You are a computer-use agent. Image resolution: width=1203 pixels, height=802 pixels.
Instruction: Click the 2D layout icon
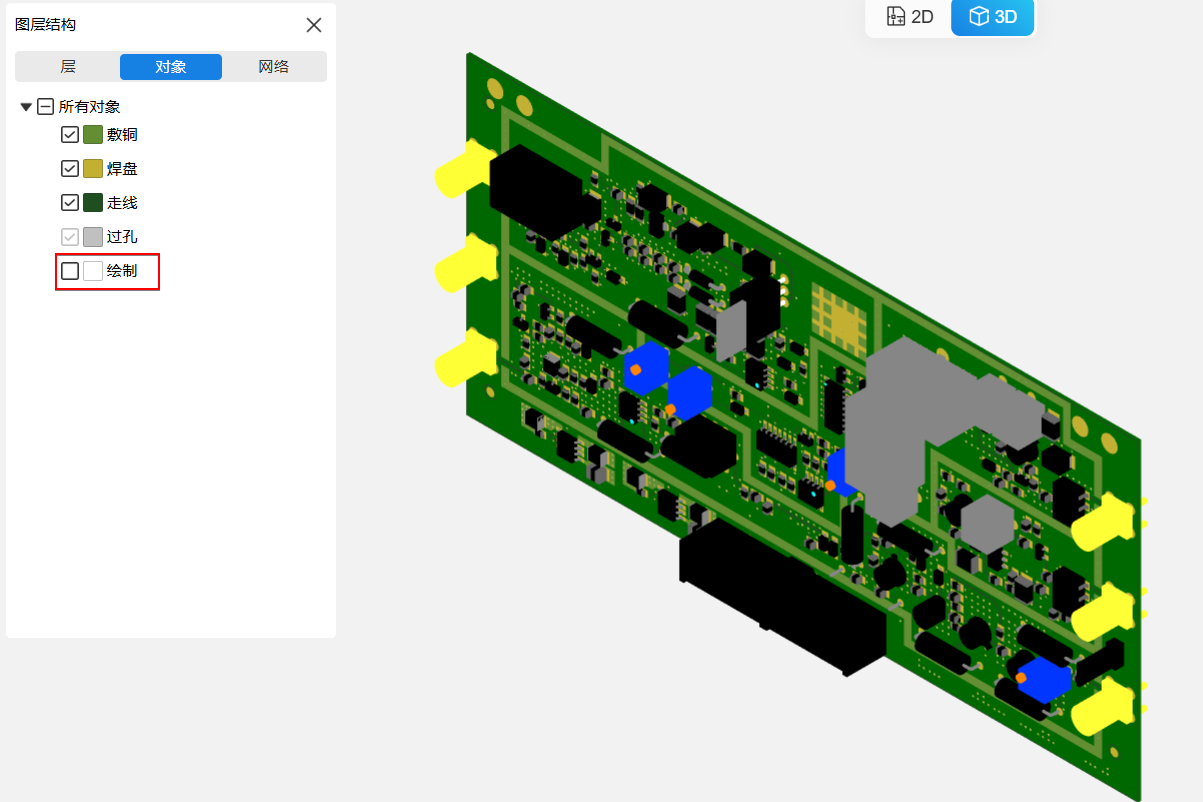pyautogui.click(x=896, y=17)
